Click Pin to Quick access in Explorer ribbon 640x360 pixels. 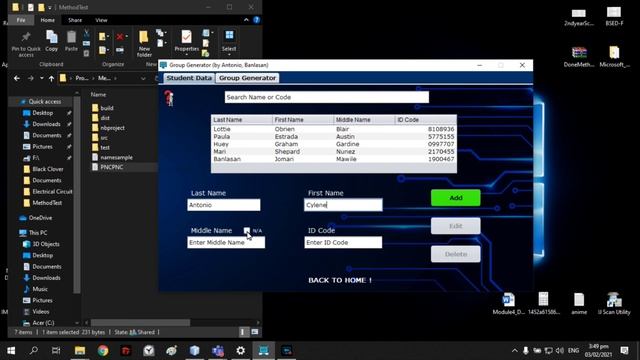pyautogui.click(x=26, y=44)
